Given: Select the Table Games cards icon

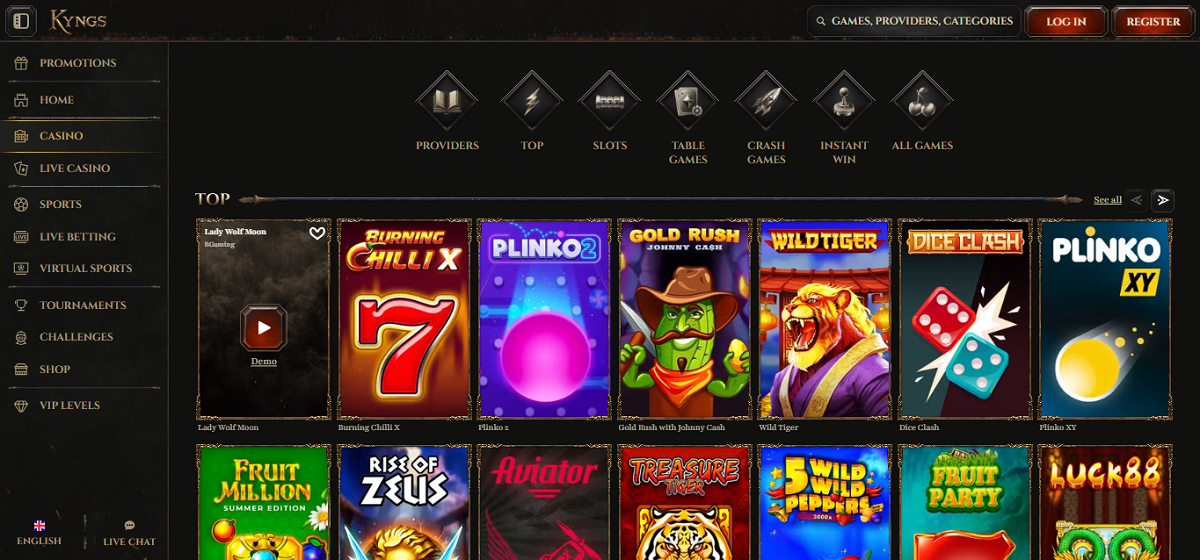Looking at the screenshot, I should pos(688,101).
